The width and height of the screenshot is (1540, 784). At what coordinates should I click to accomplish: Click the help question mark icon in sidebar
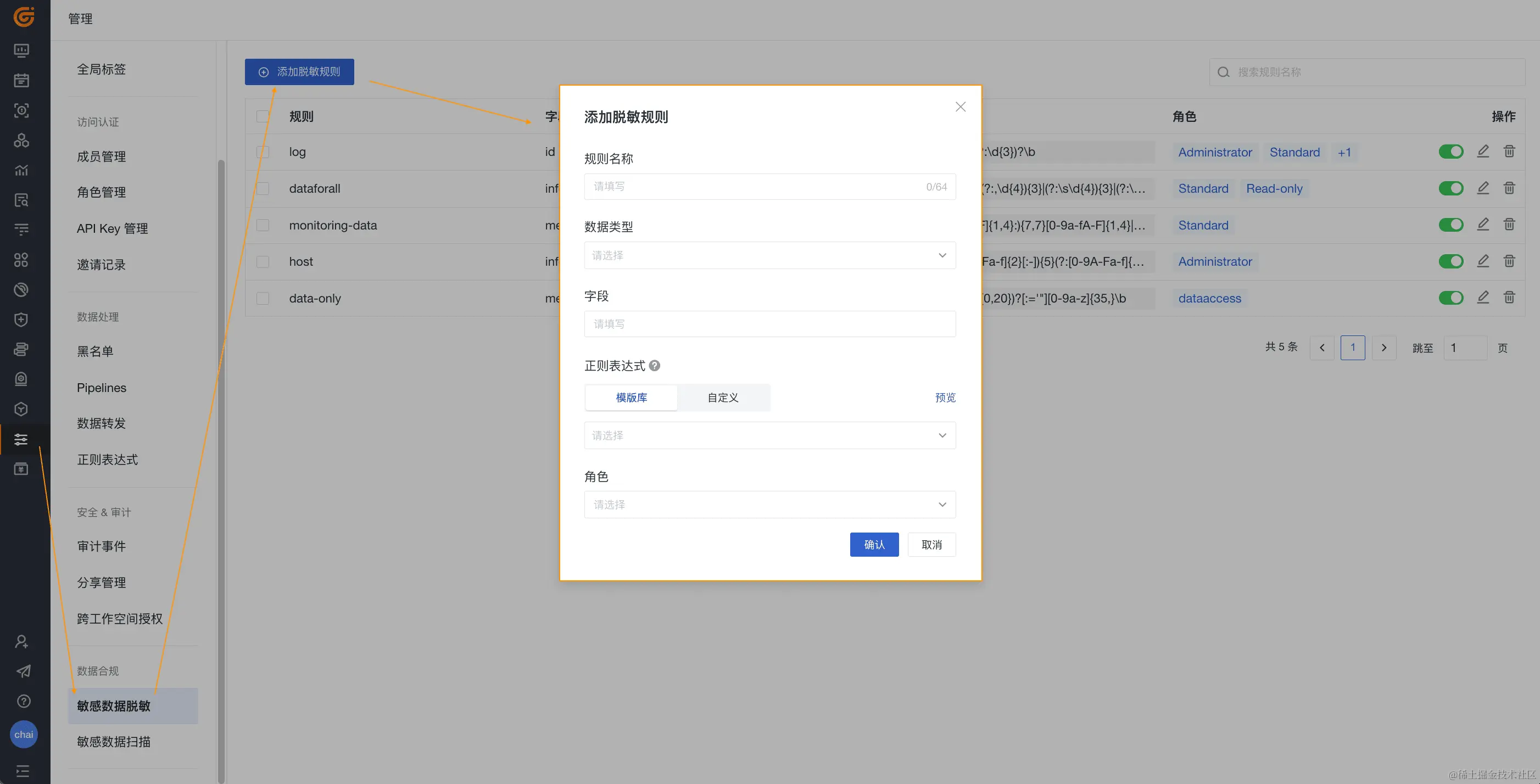coord(23,701)
